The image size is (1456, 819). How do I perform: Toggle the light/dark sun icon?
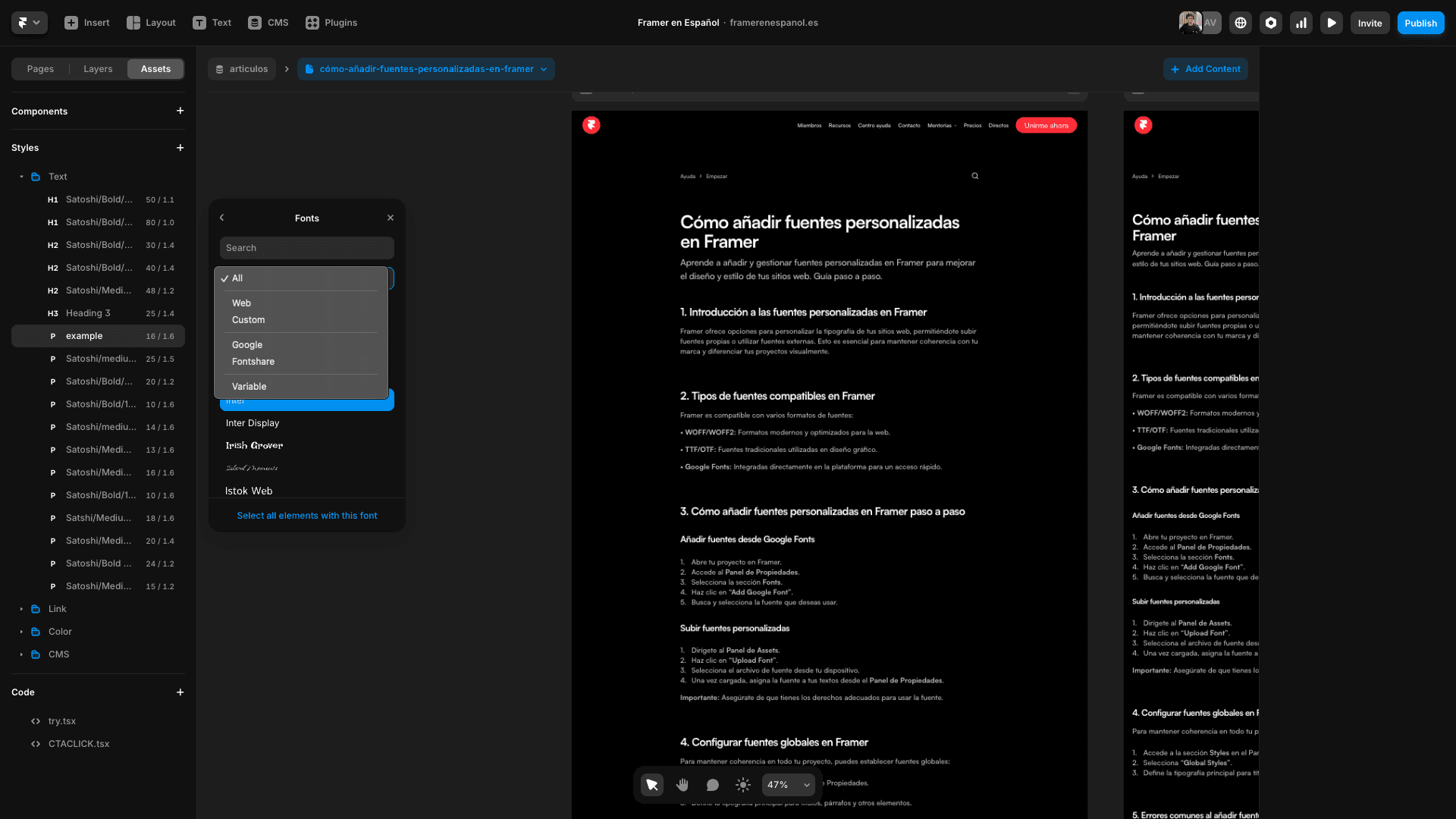pos(743,785)
